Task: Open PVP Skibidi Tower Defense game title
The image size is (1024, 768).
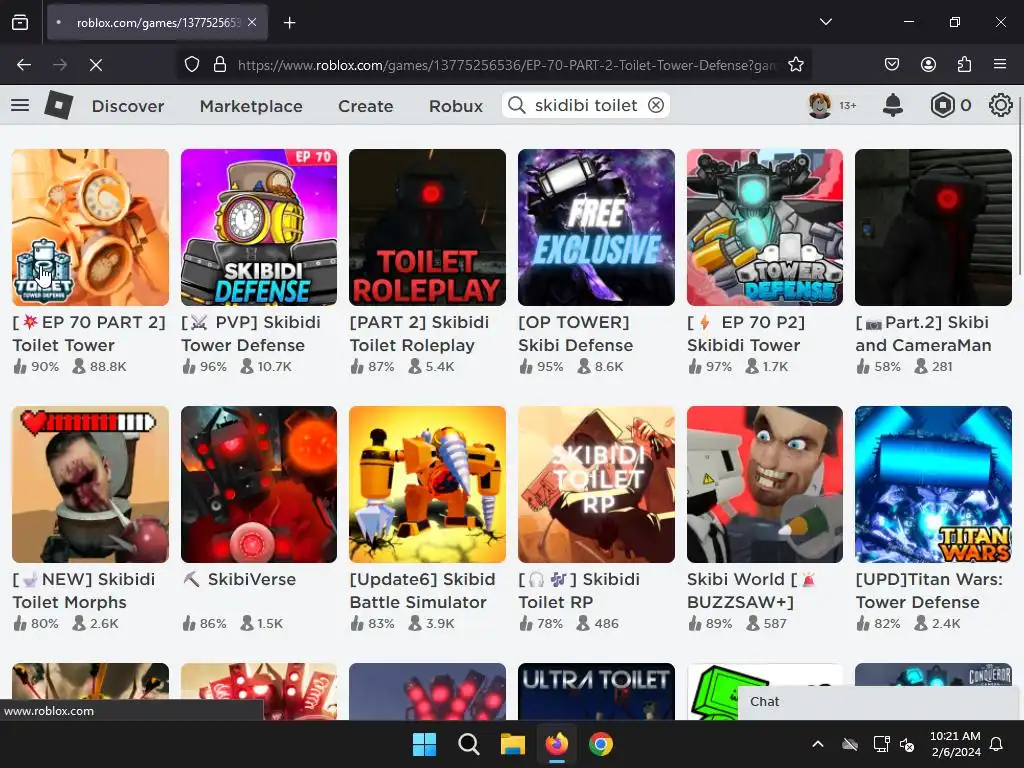Action: click(x=251, y=334)
